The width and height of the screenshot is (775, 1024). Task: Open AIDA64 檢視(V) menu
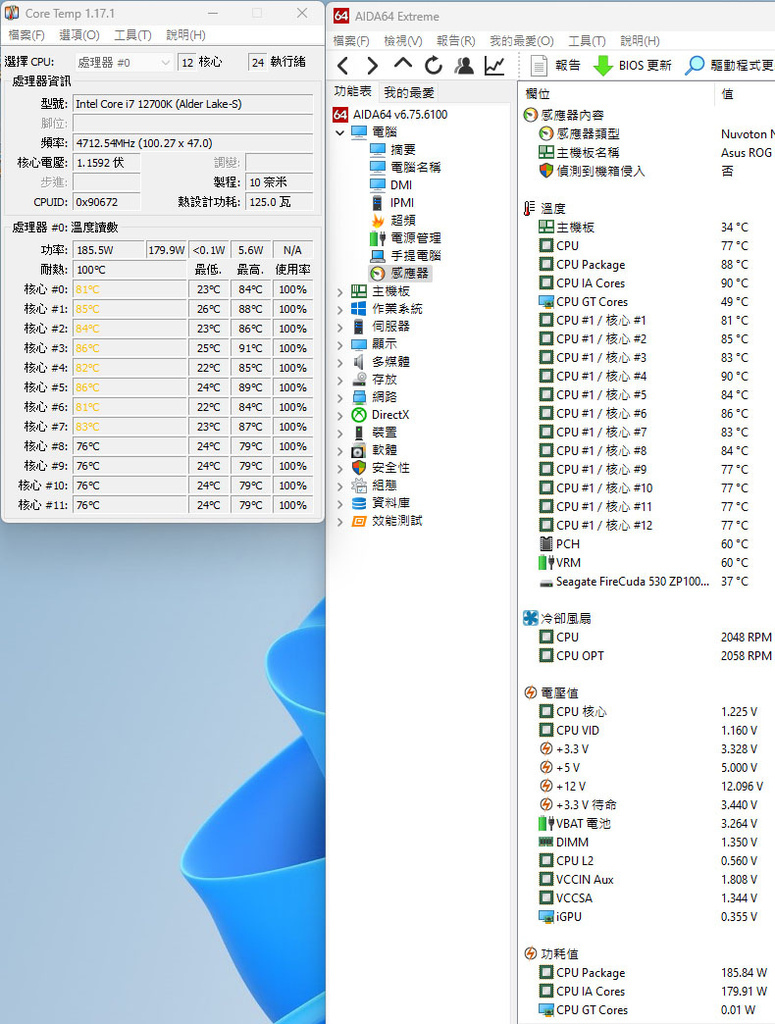(403, 40)
